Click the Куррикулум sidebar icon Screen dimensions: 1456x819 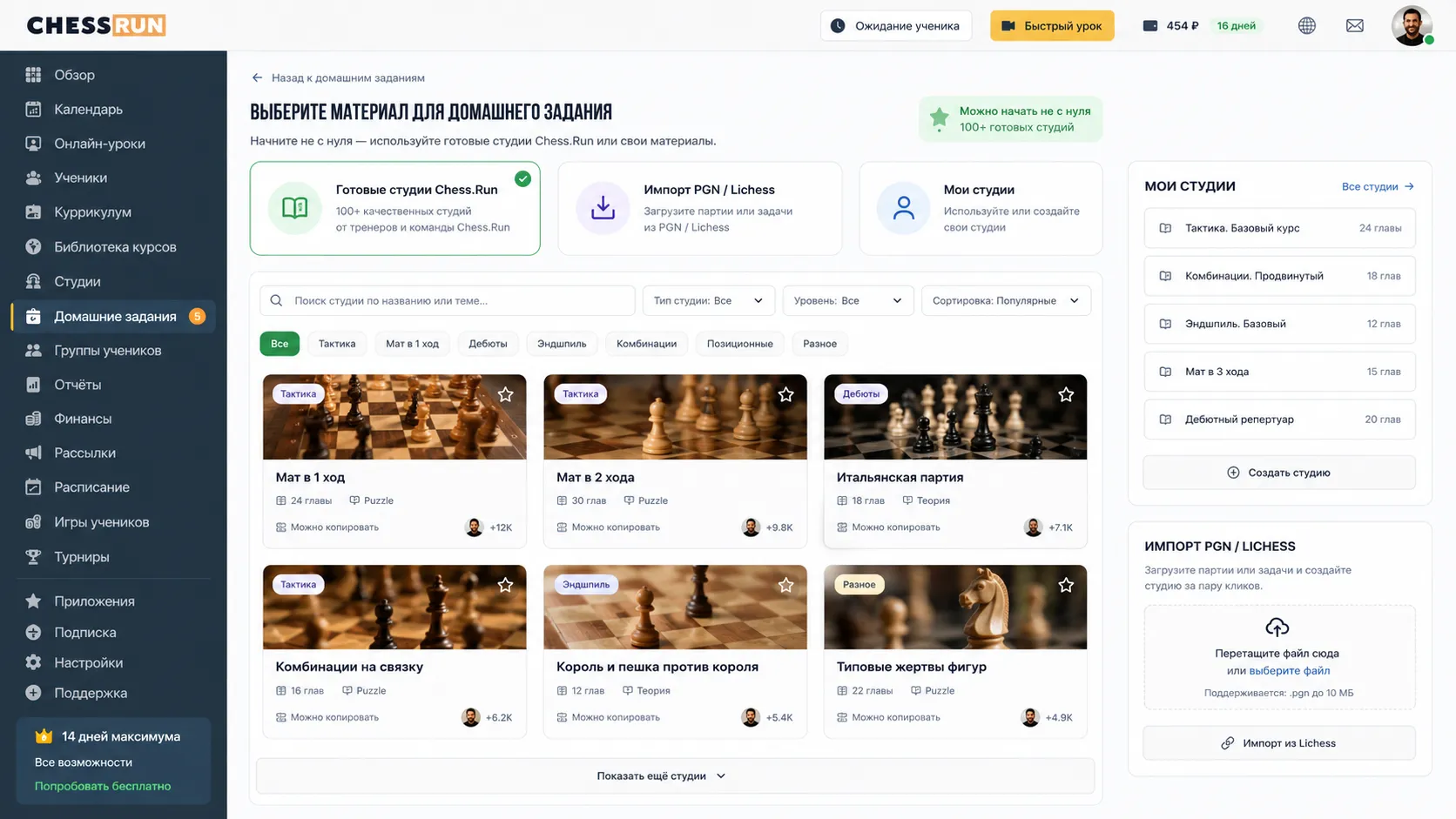point(33,211)
